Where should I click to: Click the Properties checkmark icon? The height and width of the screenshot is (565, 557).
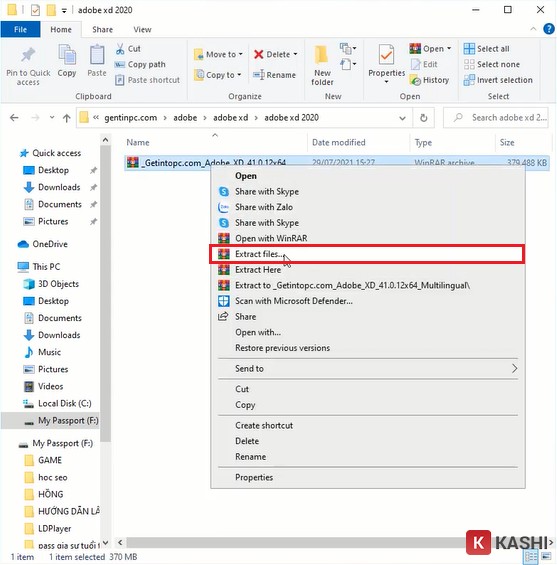coord(386,55)
